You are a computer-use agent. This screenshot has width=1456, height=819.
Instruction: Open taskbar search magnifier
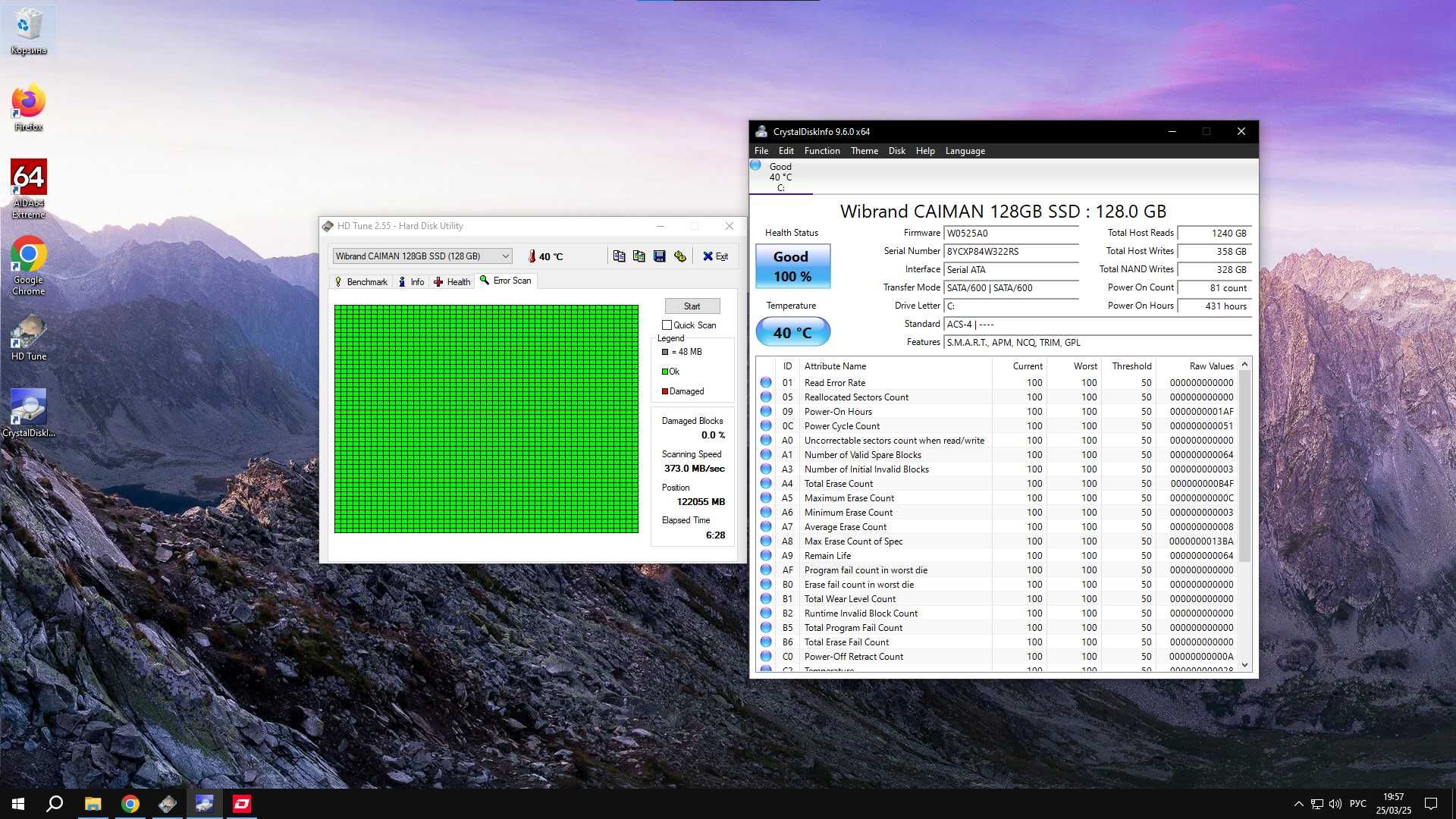[55, 804]
